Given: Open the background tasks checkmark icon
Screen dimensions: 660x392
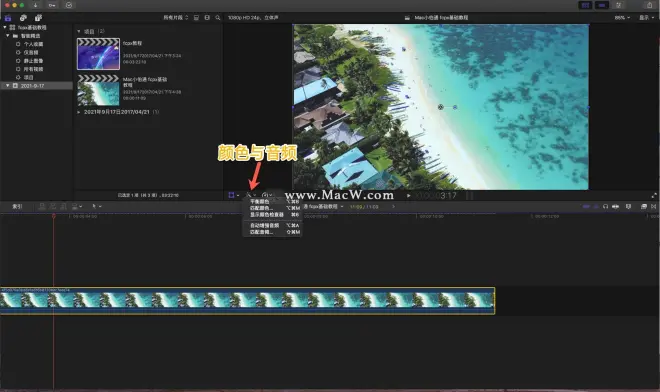Looking at the screenshot, I should click(x=69, y=5).
